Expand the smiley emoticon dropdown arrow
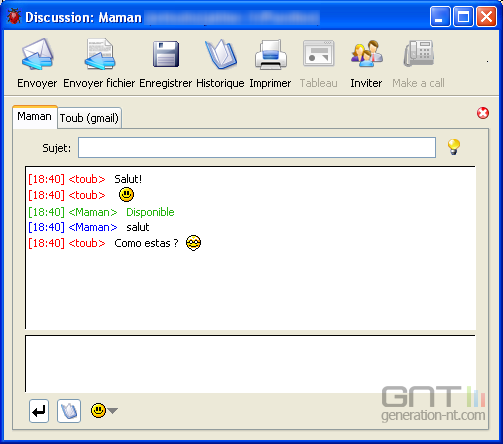 (x=113, y=411)
